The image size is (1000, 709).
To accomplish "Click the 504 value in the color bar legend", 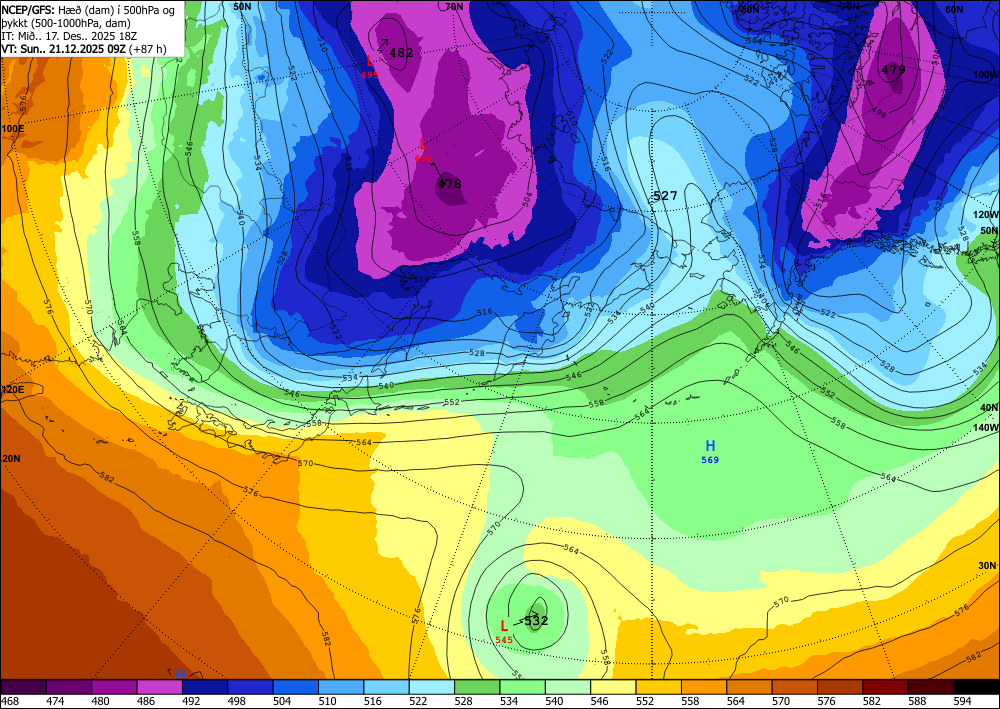I will (x=284, y=702).
